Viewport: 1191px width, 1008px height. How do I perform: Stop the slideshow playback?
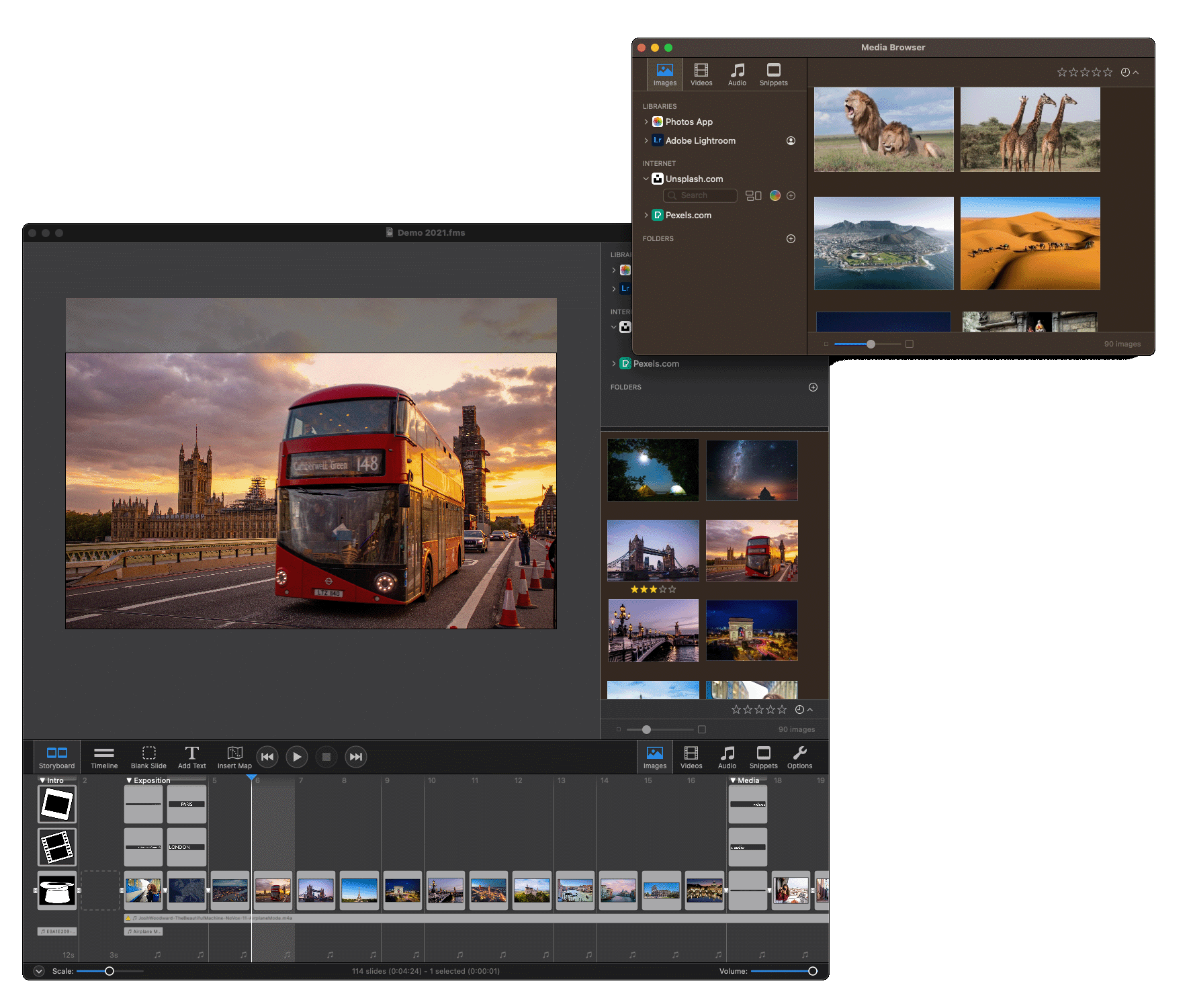(326, 757)
